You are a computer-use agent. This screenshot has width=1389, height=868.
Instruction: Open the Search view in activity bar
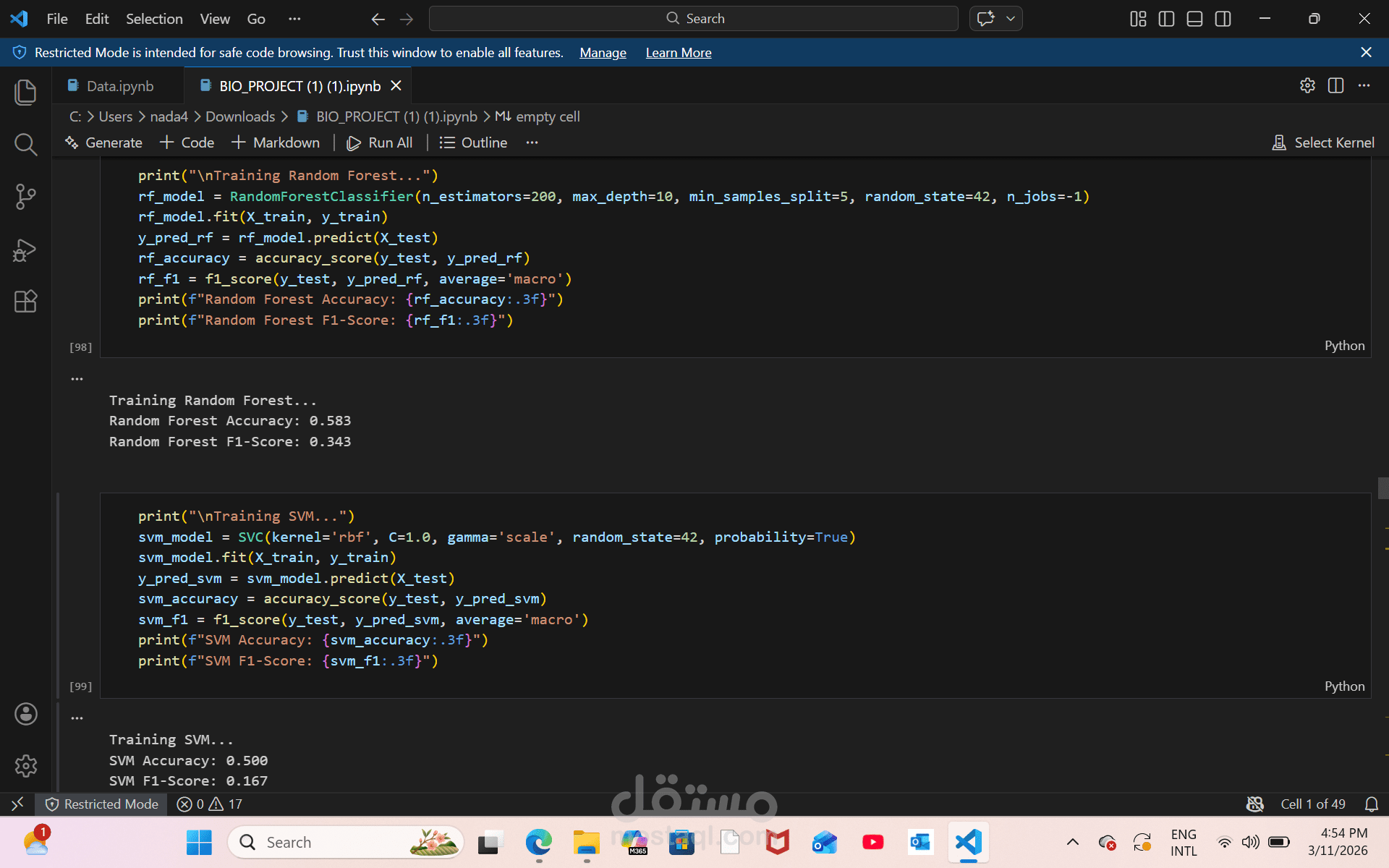[25, 145]
